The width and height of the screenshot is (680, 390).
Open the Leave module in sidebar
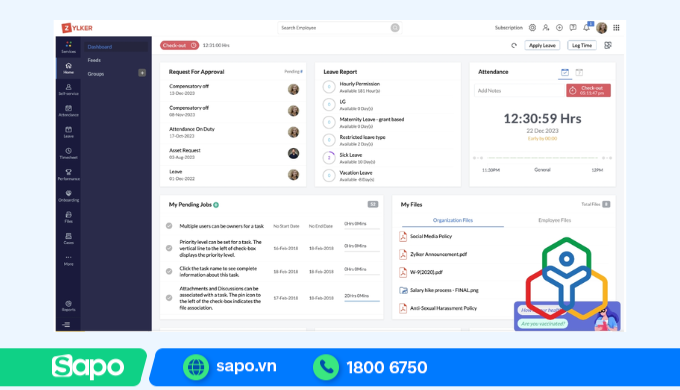click(69, 132)
